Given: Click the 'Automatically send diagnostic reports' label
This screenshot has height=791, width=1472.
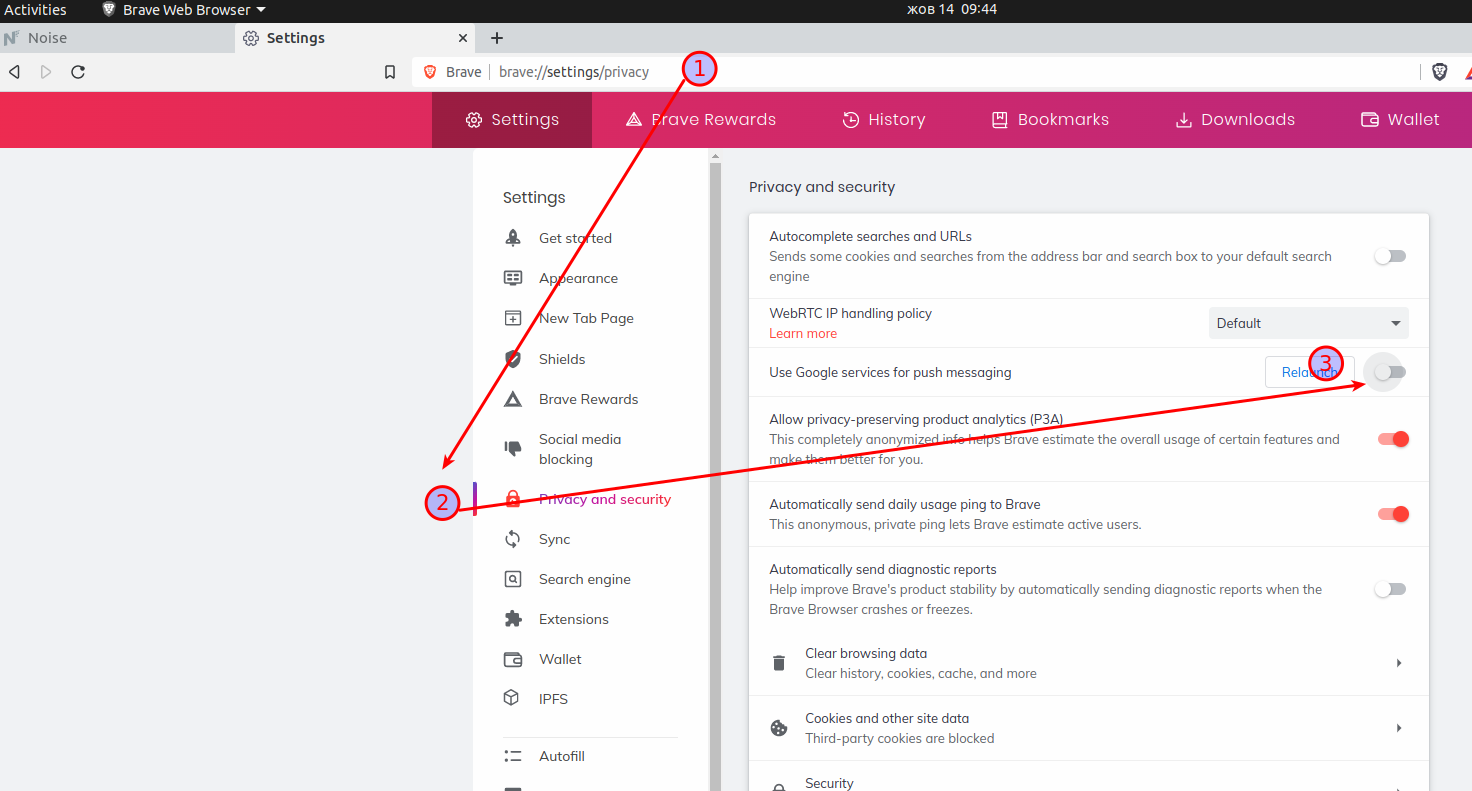Looking at the screenshot, I should [883, 569].
